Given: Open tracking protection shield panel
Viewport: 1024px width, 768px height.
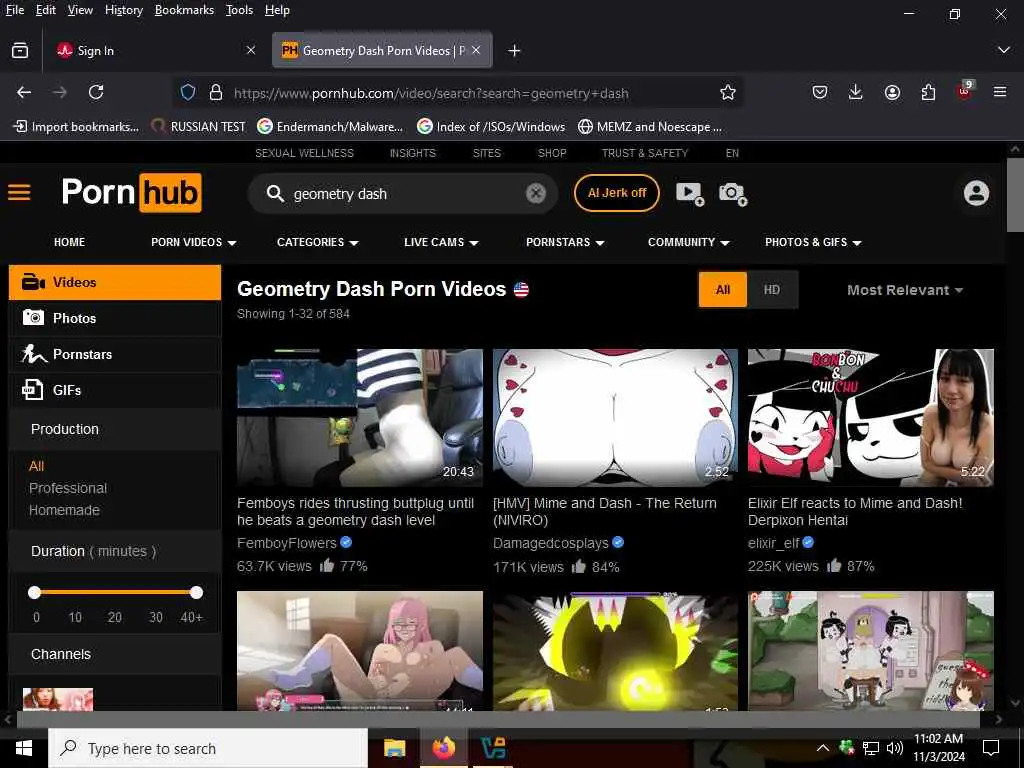Looking at the screenshot, I should coord(188,92).
